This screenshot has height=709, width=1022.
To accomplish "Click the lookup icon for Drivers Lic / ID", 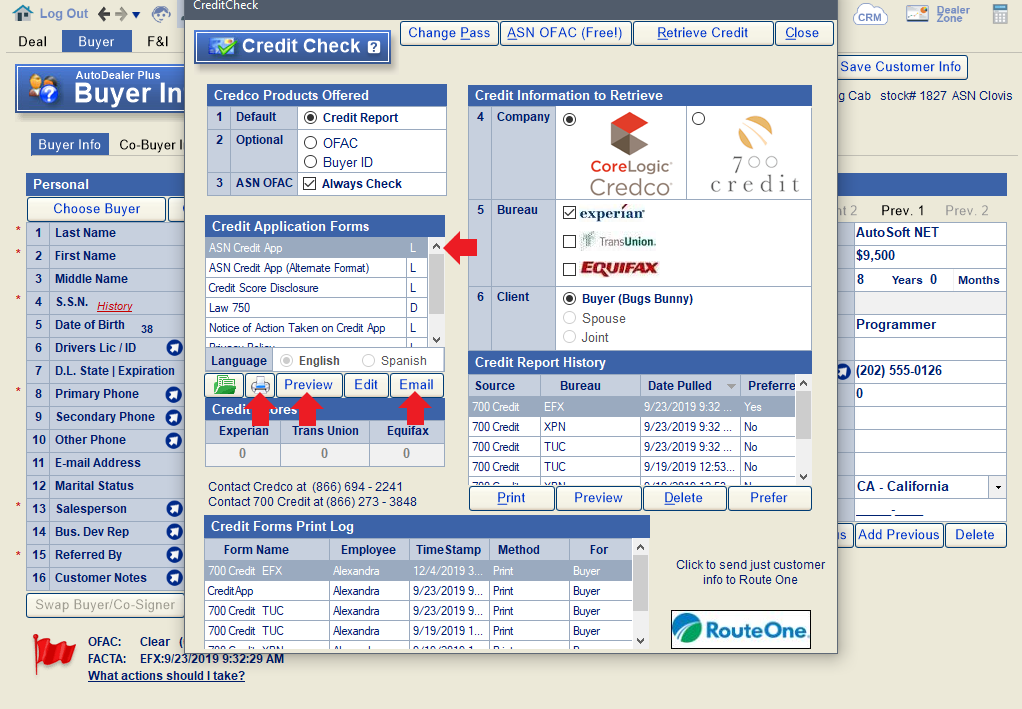I will point(173,347).
